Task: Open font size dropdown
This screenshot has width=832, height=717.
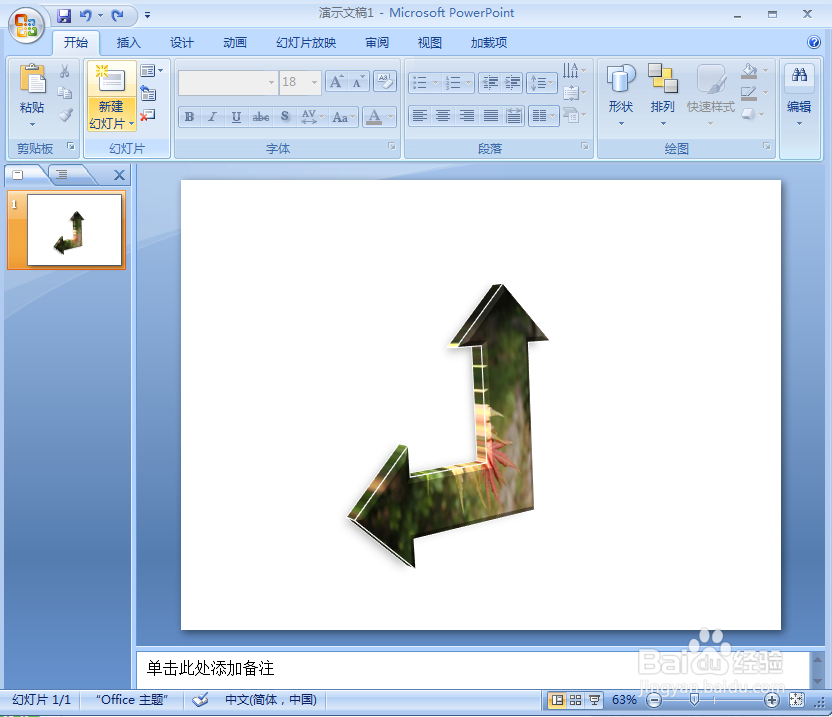Action: (314, 82)
